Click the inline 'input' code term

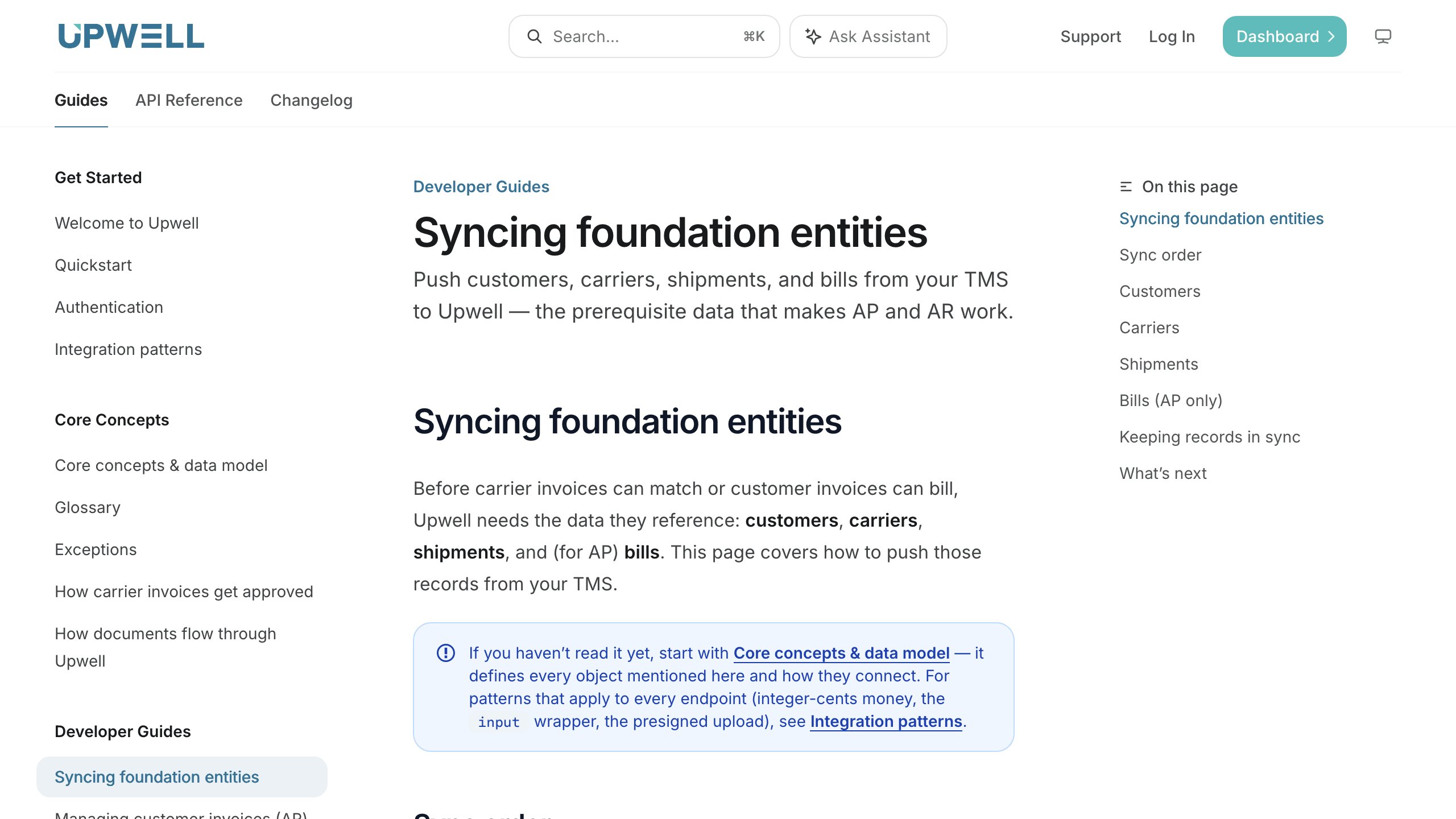click(x=499, y=722)
